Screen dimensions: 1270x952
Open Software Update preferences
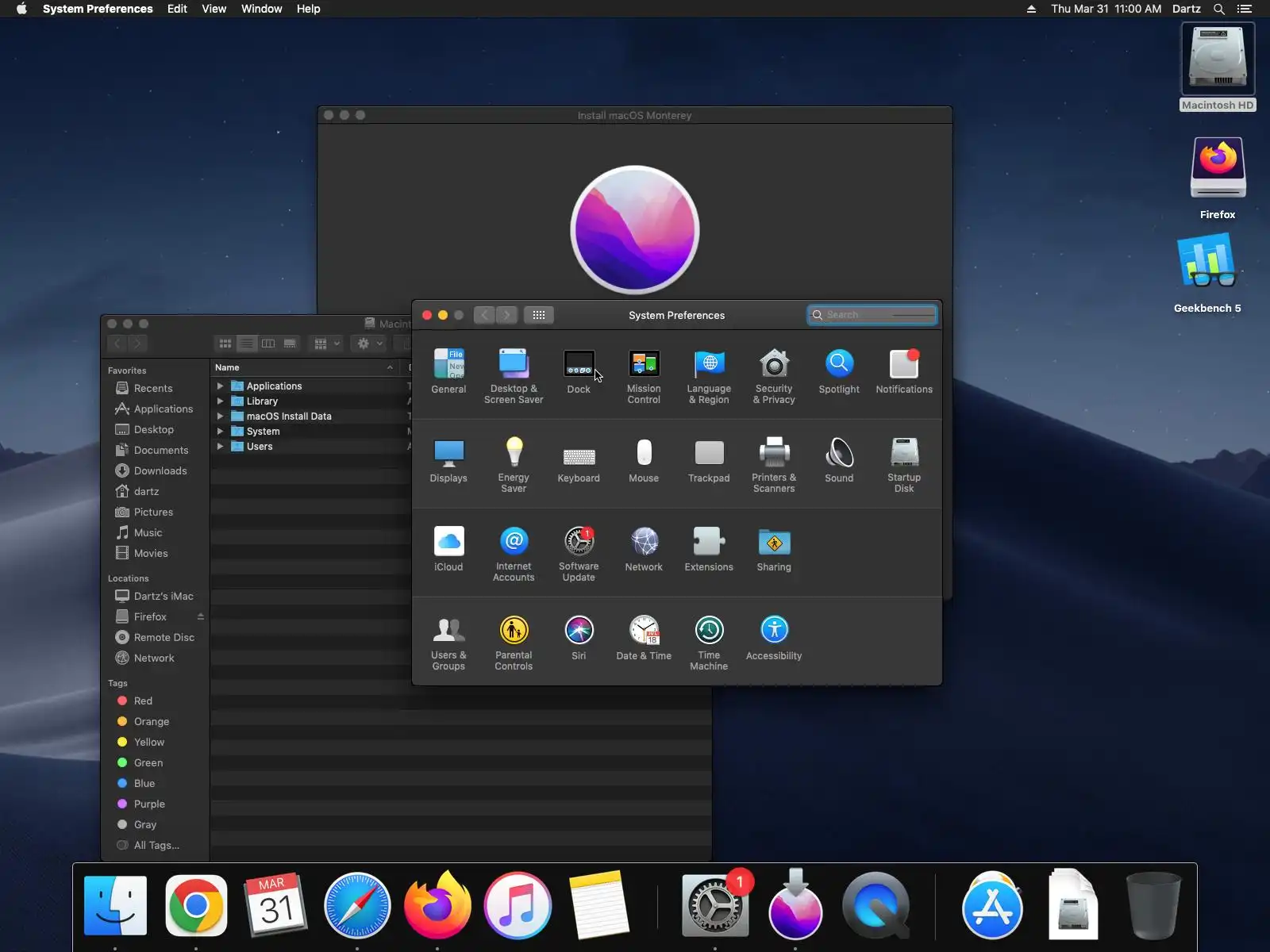pyautogui.click(x=579, y=554)
